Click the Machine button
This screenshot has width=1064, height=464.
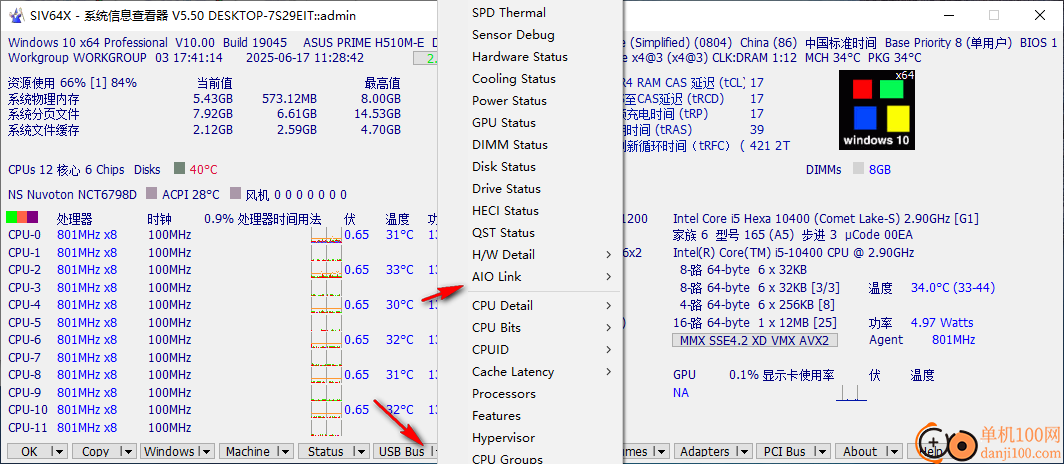point(248,451)
